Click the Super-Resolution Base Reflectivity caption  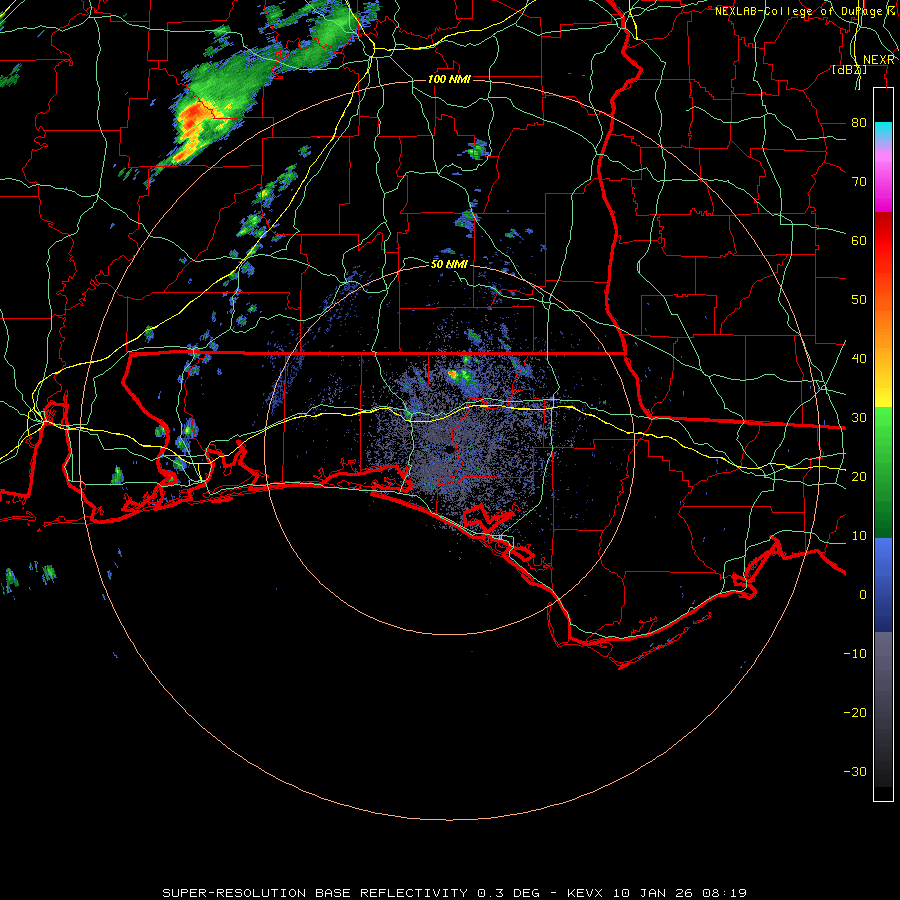(x=455, y=893)
